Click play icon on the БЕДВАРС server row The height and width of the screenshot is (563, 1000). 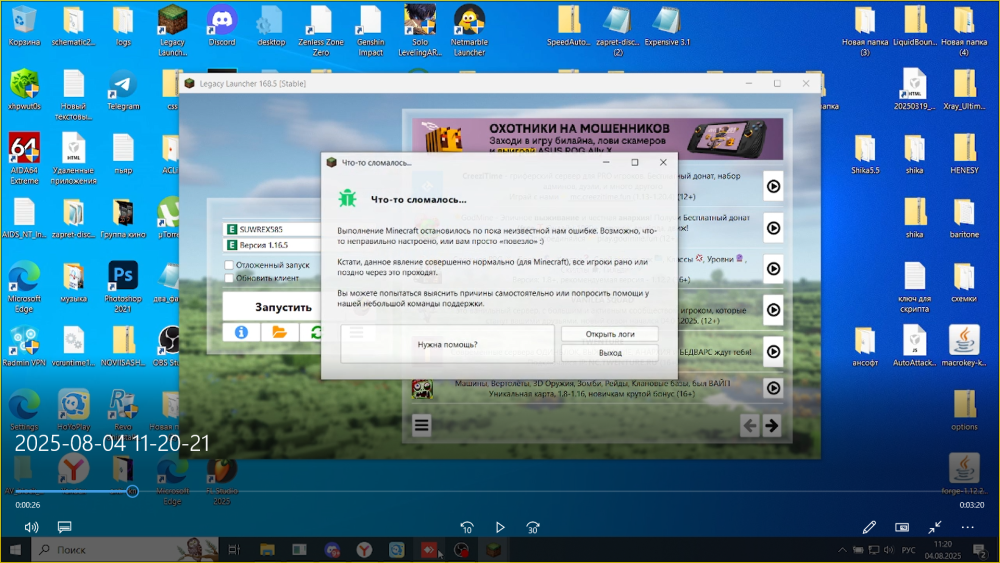pos(773,351)
